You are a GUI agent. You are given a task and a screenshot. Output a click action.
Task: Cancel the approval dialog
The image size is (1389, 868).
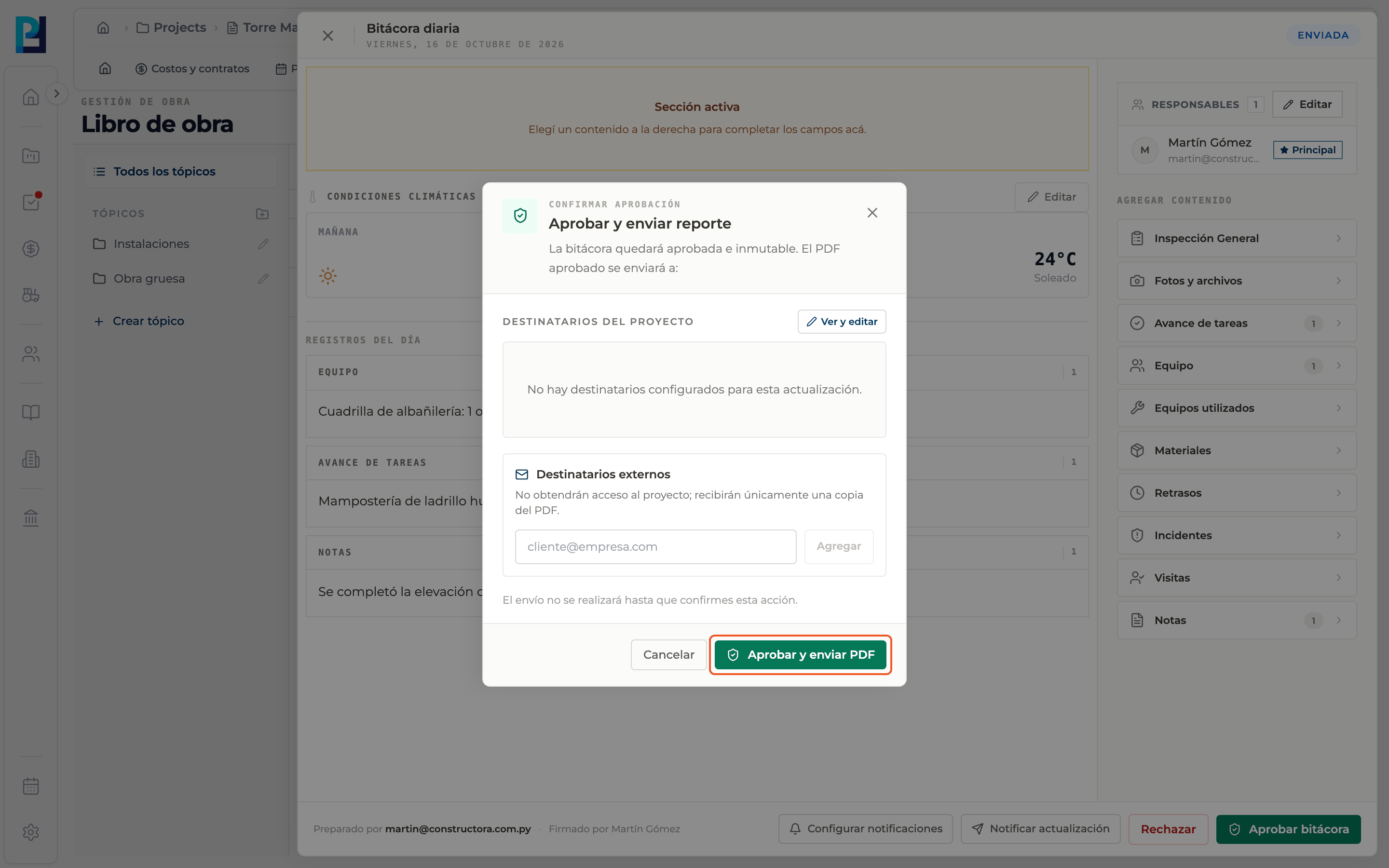point(668,654)
